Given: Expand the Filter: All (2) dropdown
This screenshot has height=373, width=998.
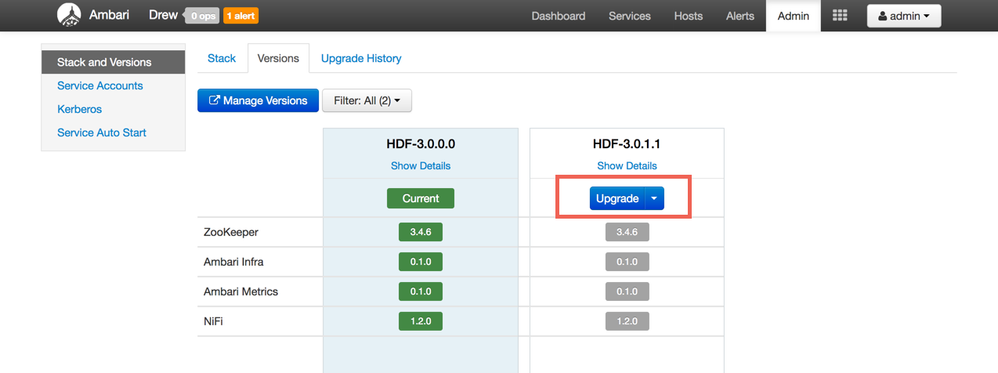Looking at the screenshot, I should [367, 101].
